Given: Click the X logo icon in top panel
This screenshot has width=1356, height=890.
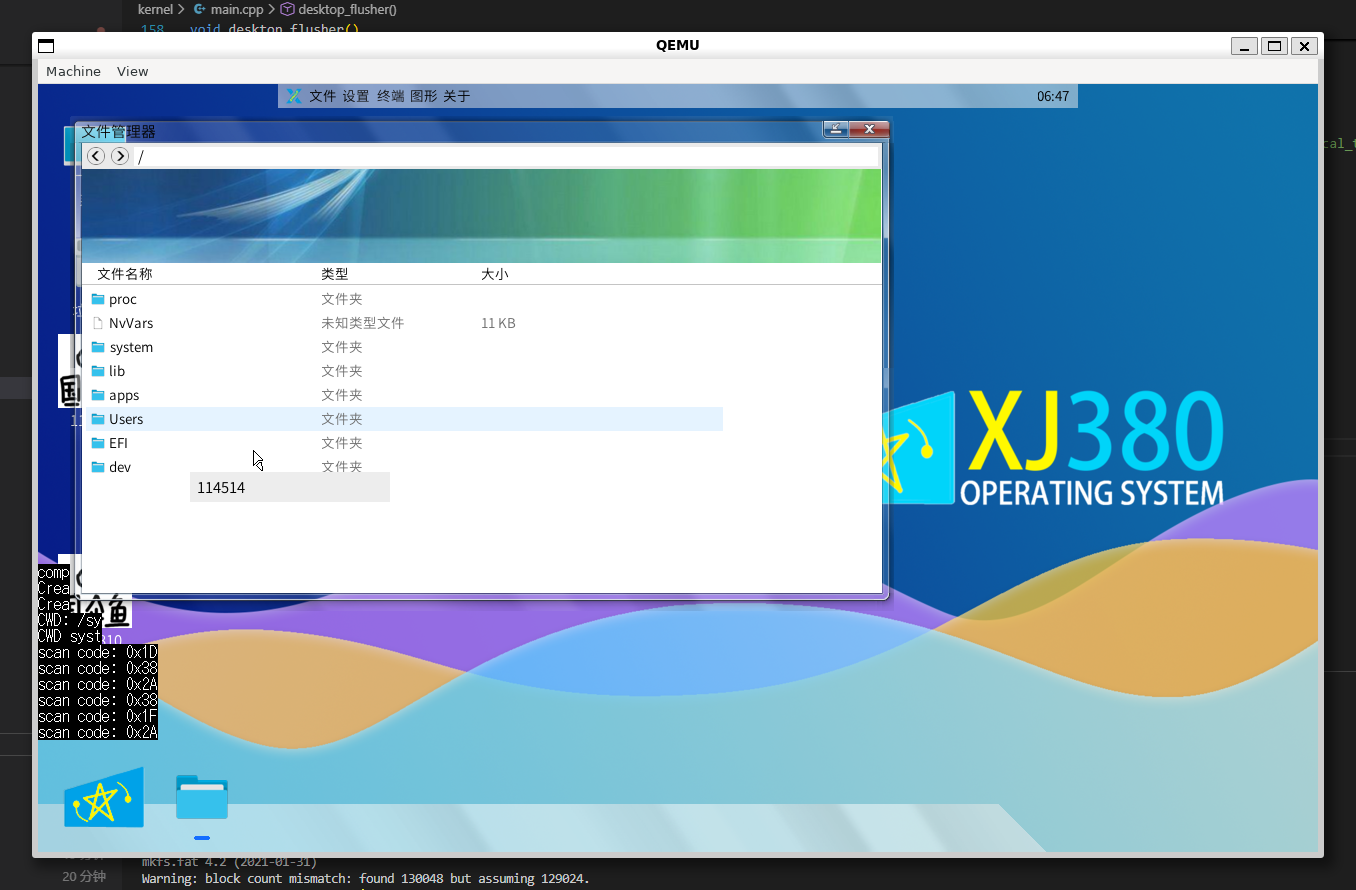Looking at the screenshot, I should pos(294,96).
